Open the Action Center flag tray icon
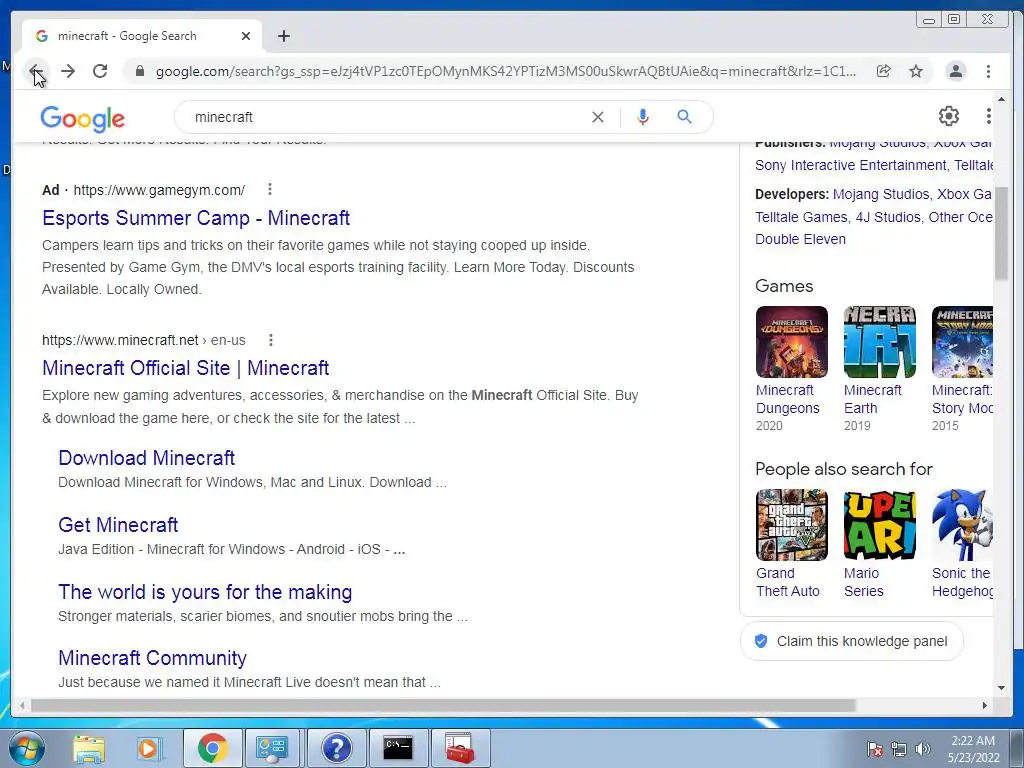This screenshot has width=1024, height=768. click(x=875, y=749)
